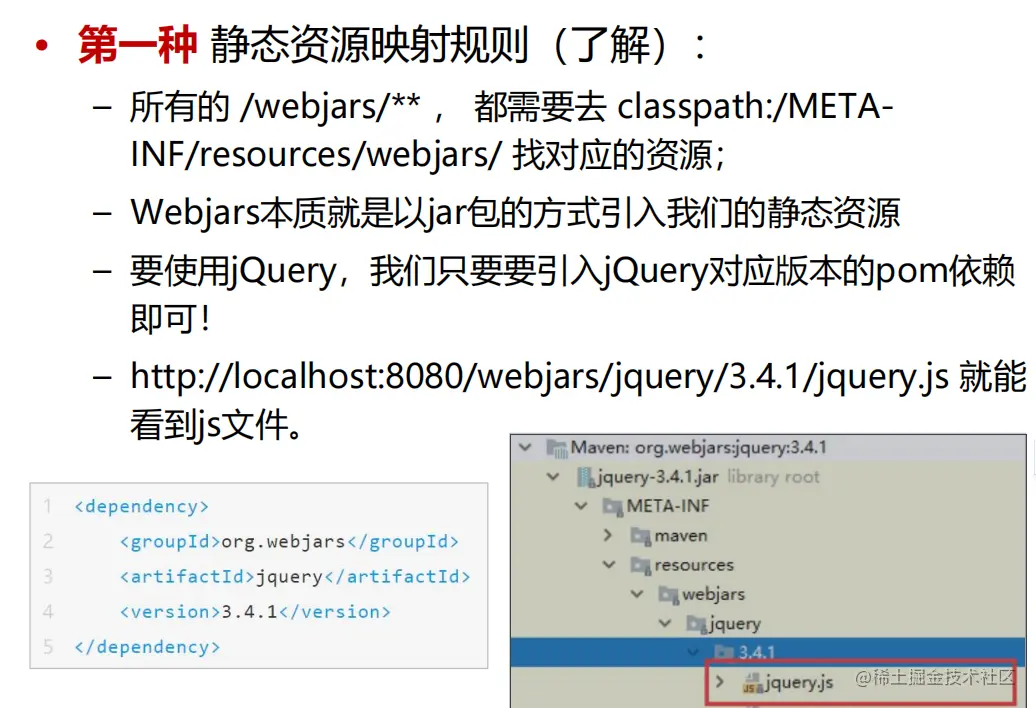Screen dimensions: 1036x708
Task: Click the META-INF folder icon
Action: point(612,507)
